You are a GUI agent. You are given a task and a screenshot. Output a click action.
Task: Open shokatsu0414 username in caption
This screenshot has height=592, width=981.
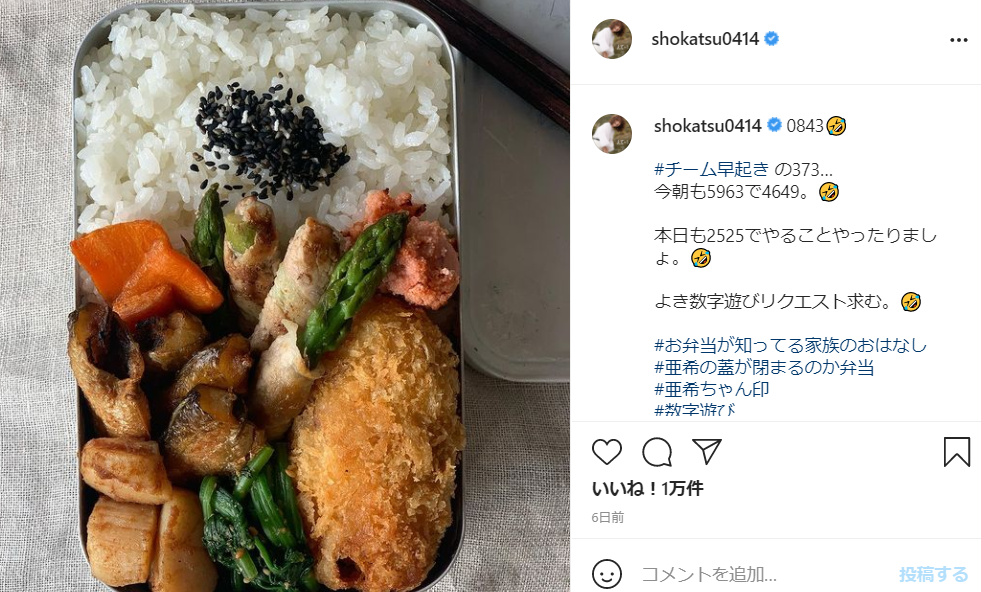(707, 126)
